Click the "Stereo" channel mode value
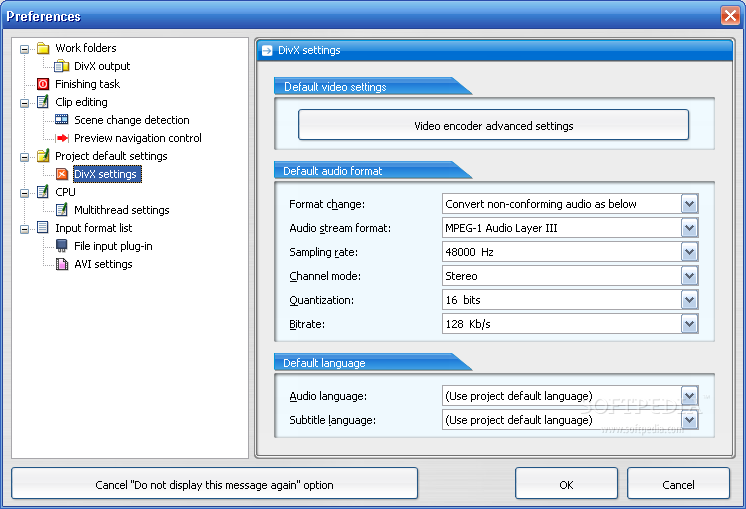Screen dimensions: 746x509 461,276
